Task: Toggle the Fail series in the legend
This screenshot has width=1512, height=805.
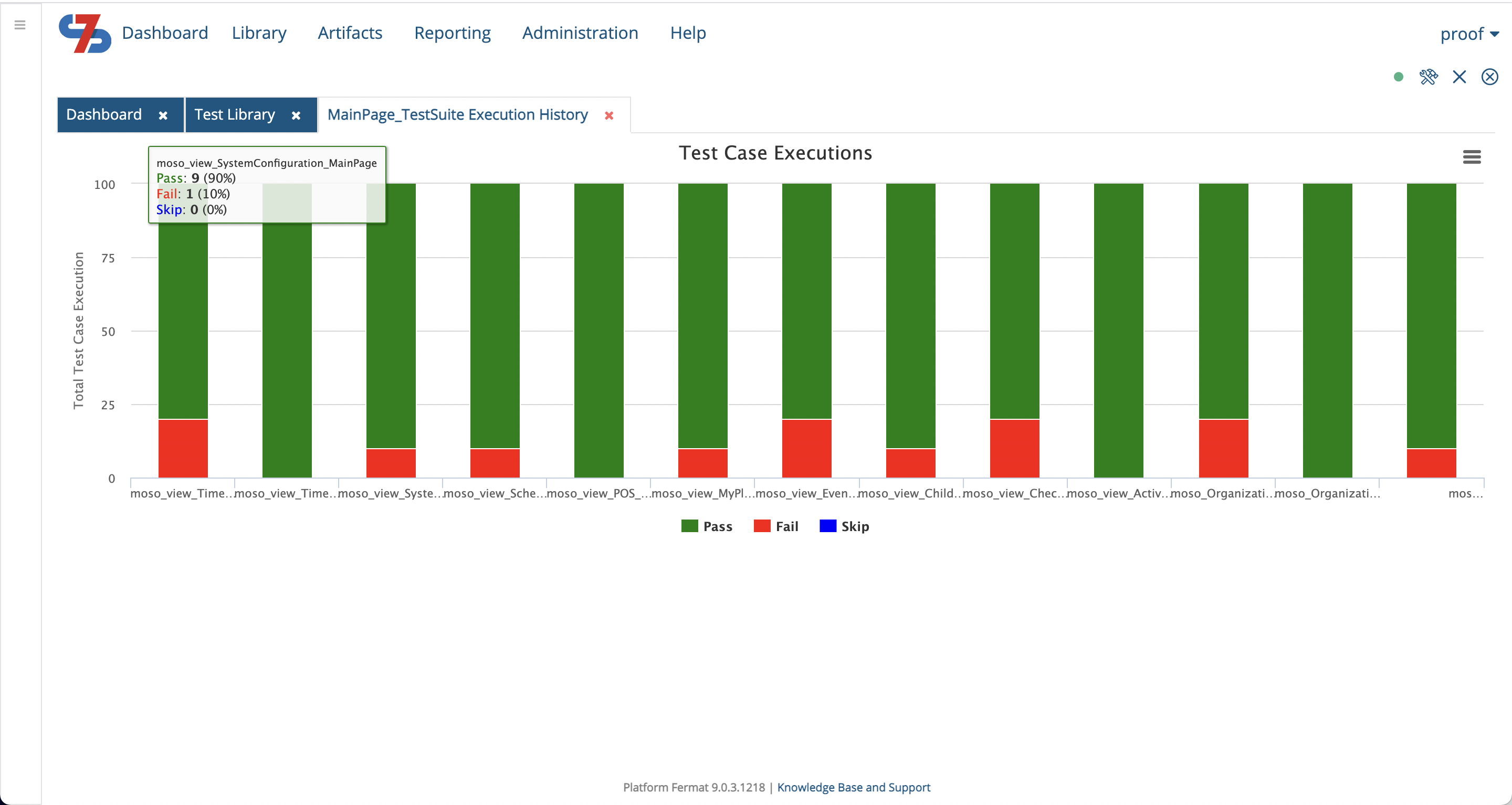Action: (776, 526)
